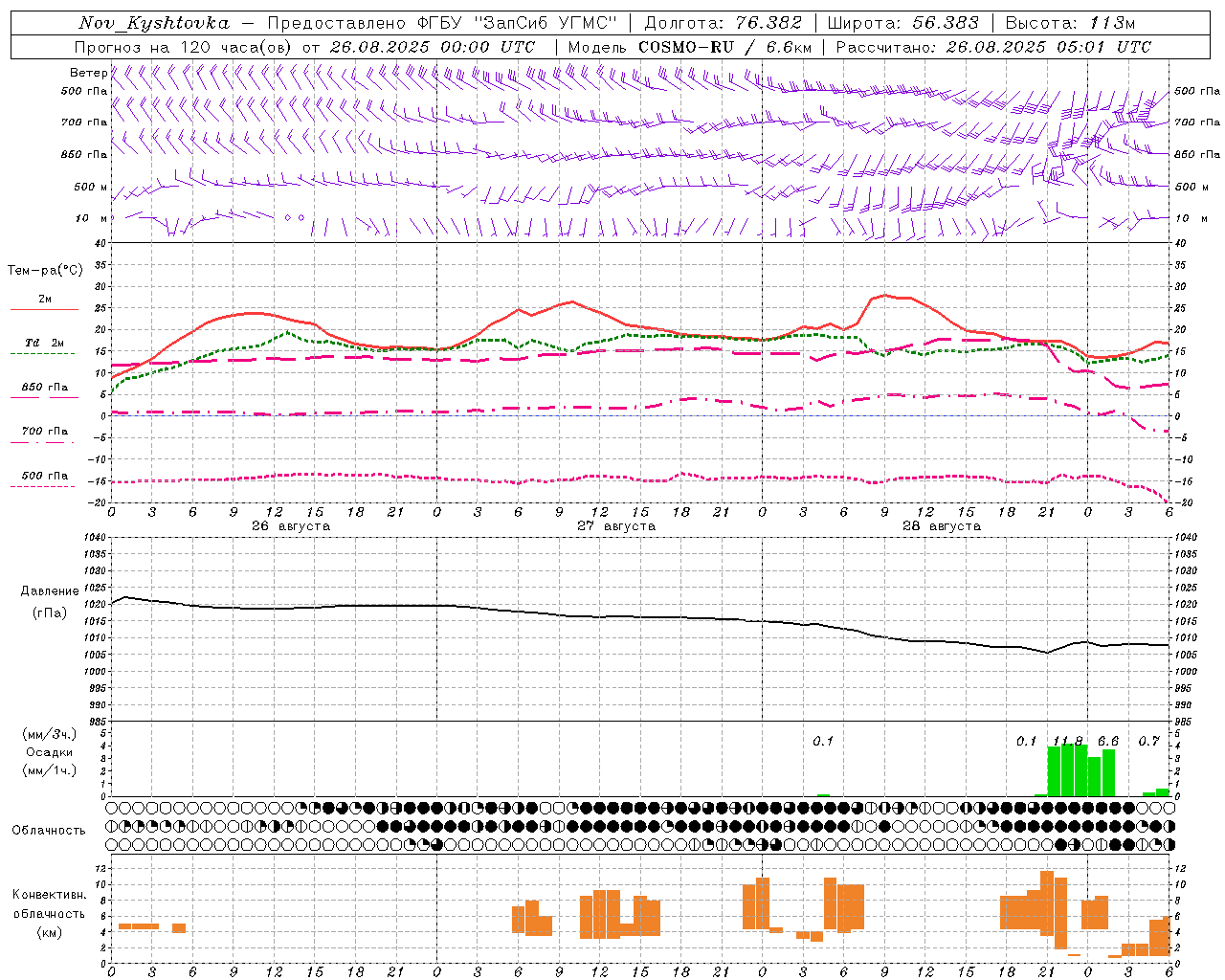Click 'Рассчитано: 26.08.2025 05:01 UTC' text
The width and height of the screenshot is (1225, 980).
(x=993, y=47)
